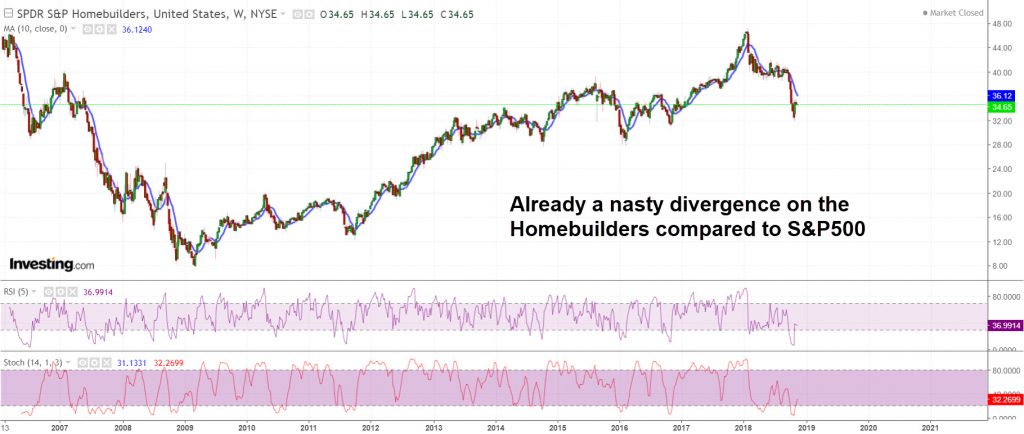Click the O34.65 open price readout
This screenshot has height=434, width=1024.
click(337, 14)
